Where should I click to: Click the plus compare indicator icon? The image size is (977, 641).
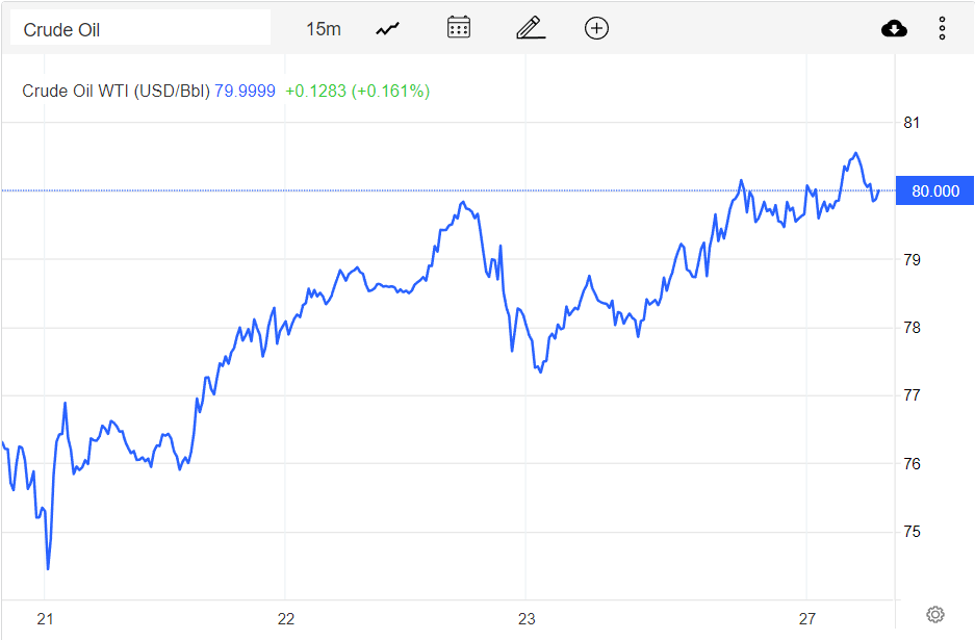[596, 28]
